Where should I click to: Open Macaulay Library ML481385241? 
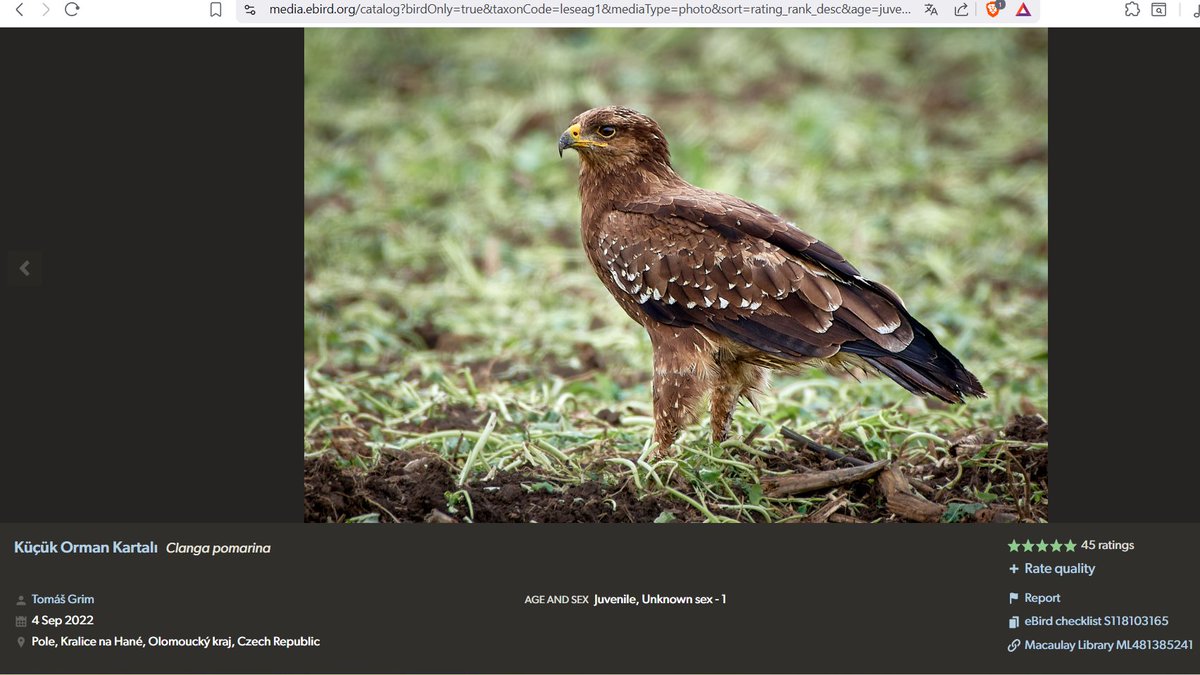tap(1098, 644)
